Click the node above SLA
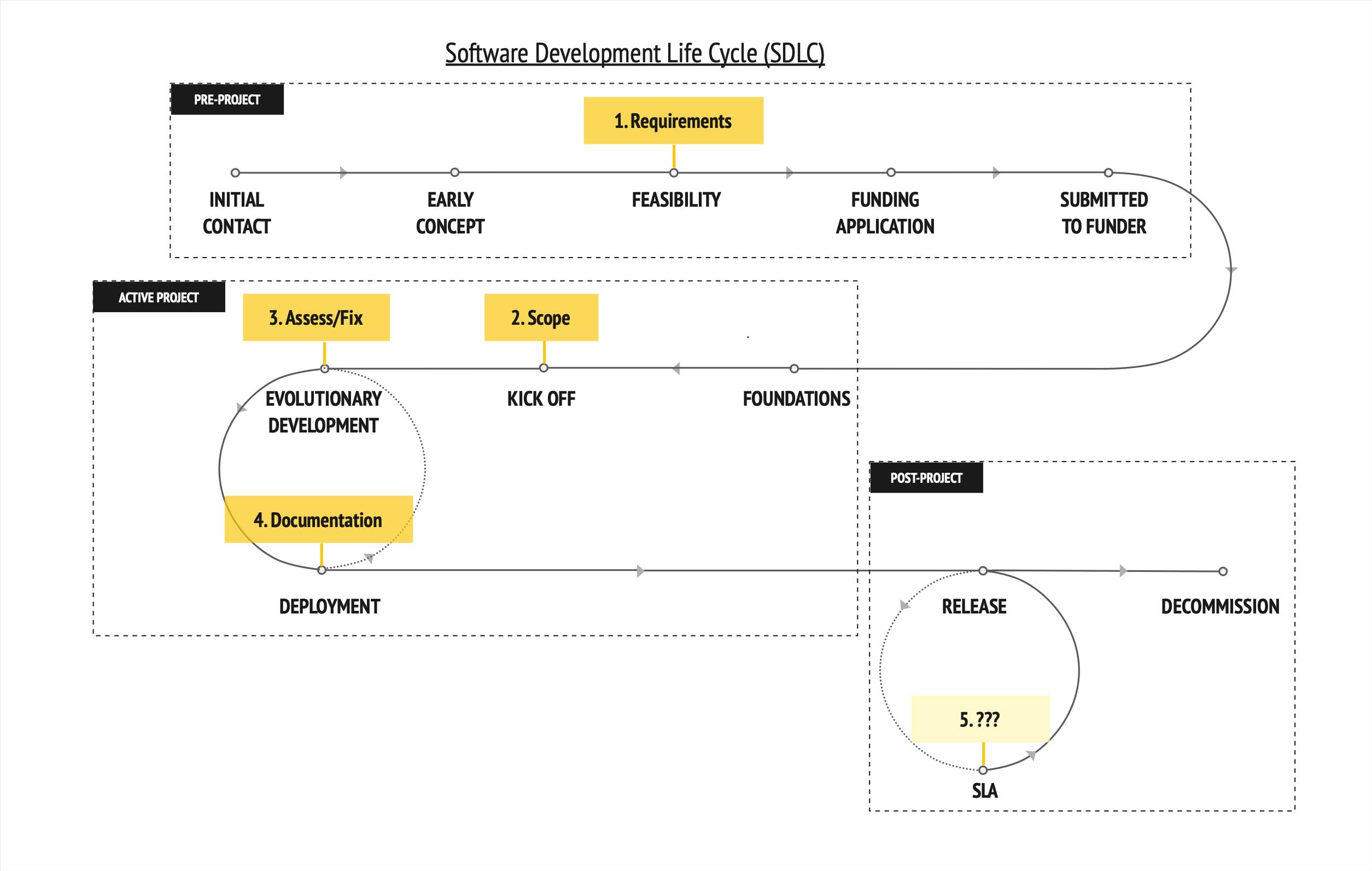Screen dimensions: 1372x871 click(x=983, y=770)
